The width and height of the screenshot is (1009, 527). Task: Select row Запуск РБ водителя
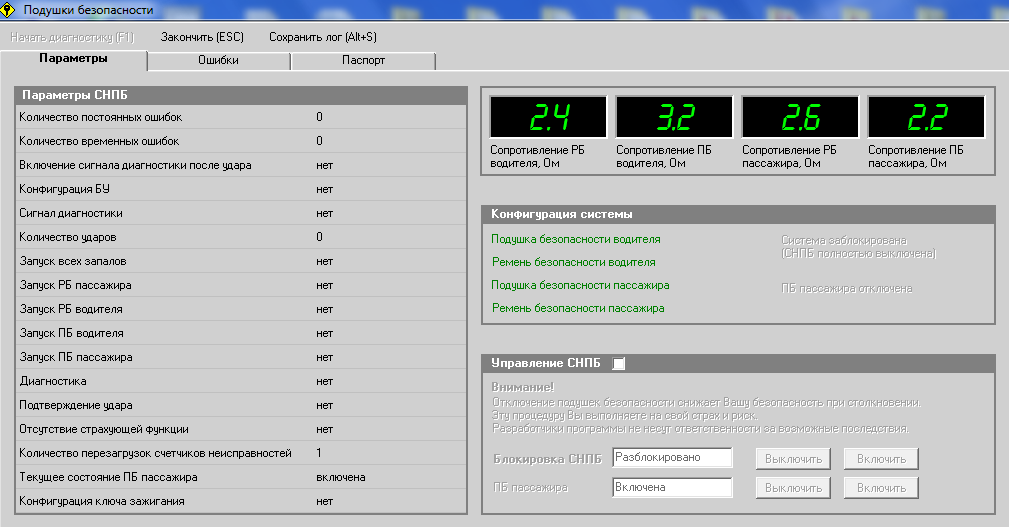pyautogui.click(x=241, y=309)
